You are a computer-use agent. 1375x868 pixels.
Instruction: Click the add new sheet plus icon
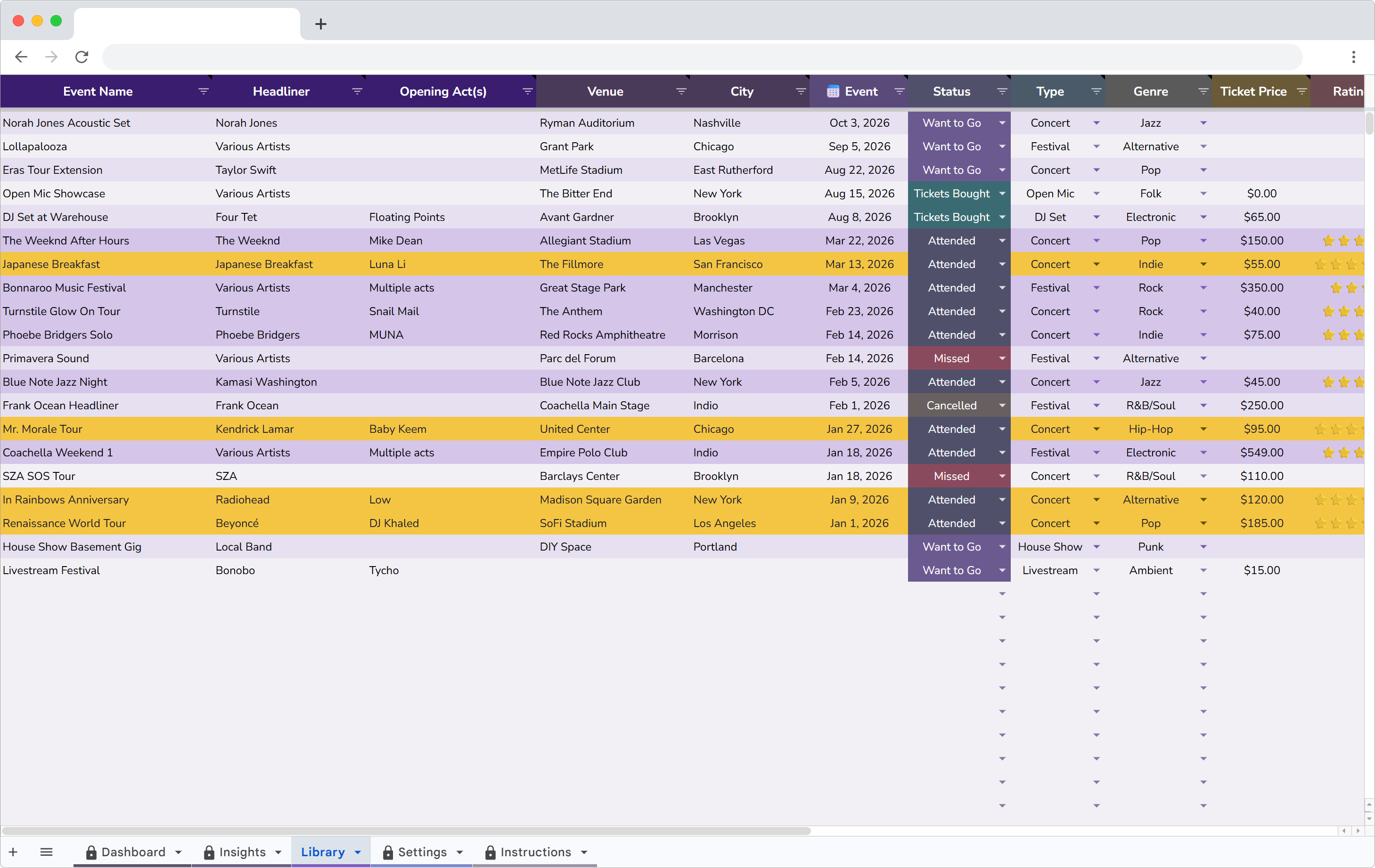coord(13,852)
